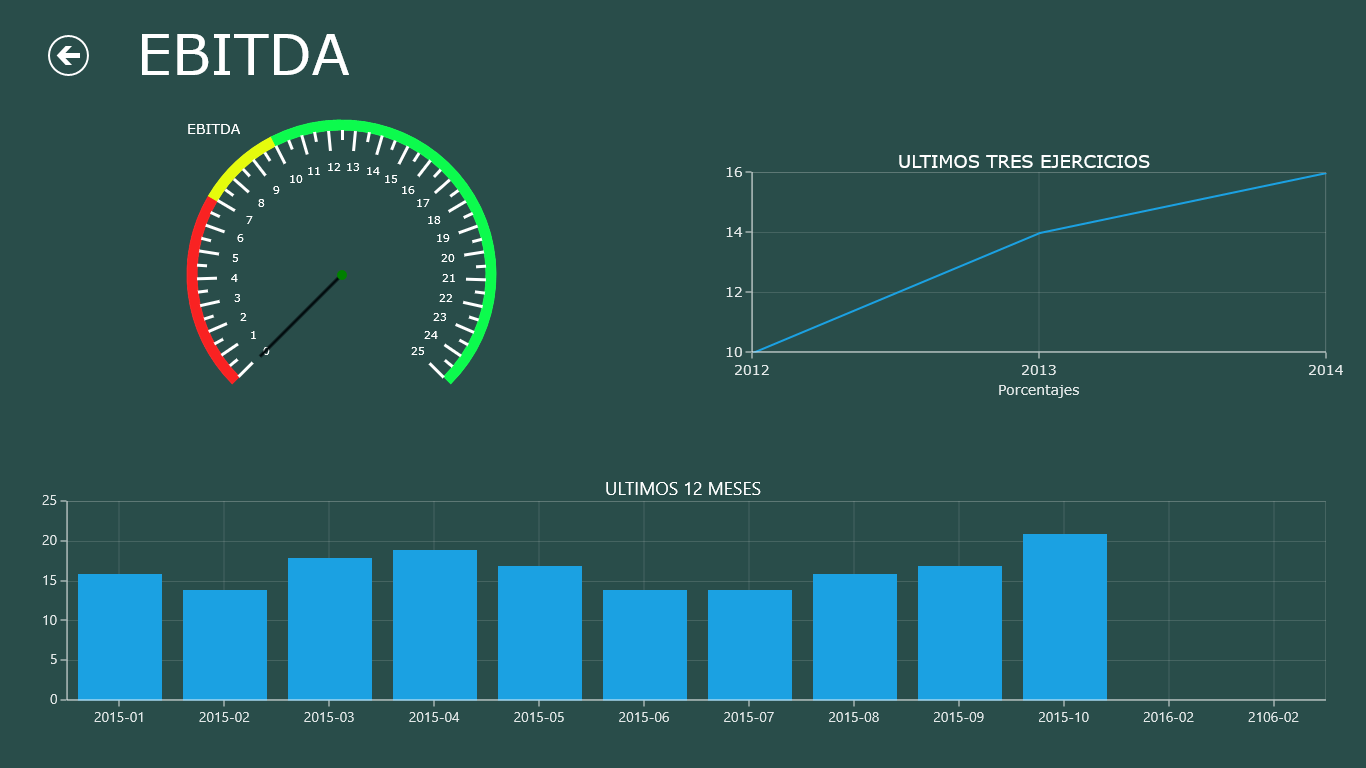This screenshot has height=768, width=1366.
Task: Select the 2015-09 bar
Action: tap(960, 633)
